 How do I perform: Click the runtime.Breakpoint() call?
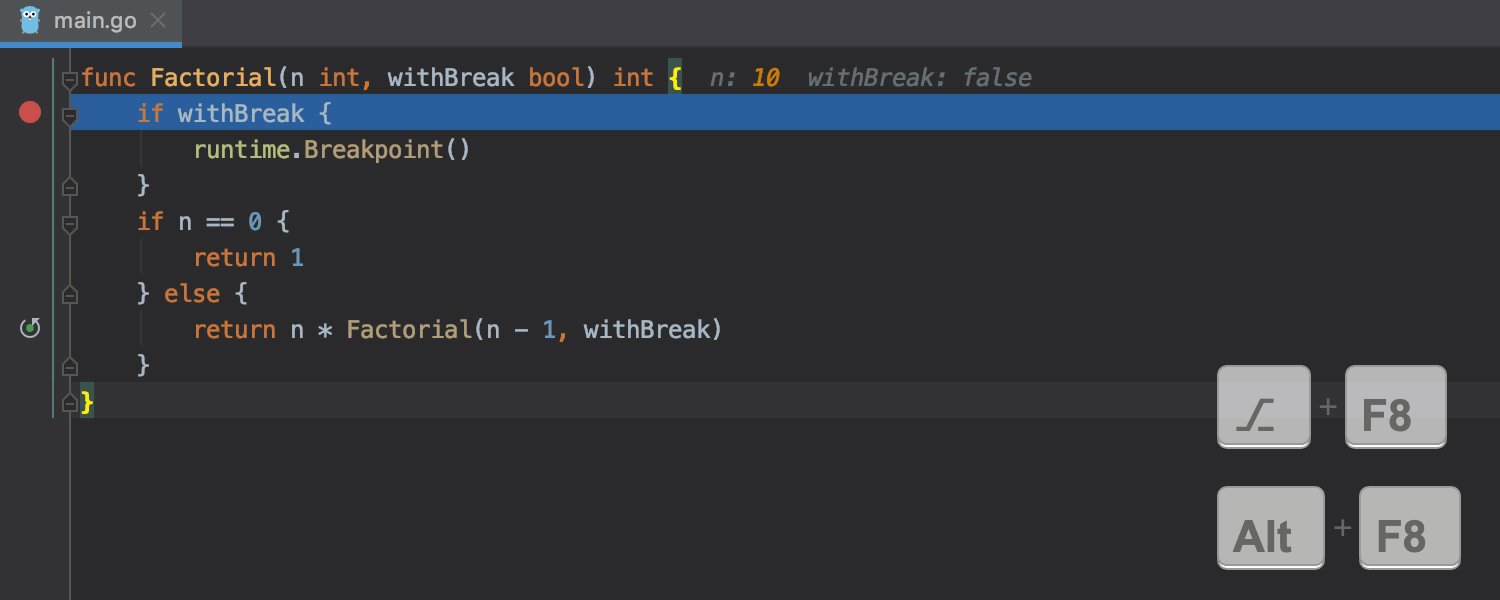click(331, 150)
